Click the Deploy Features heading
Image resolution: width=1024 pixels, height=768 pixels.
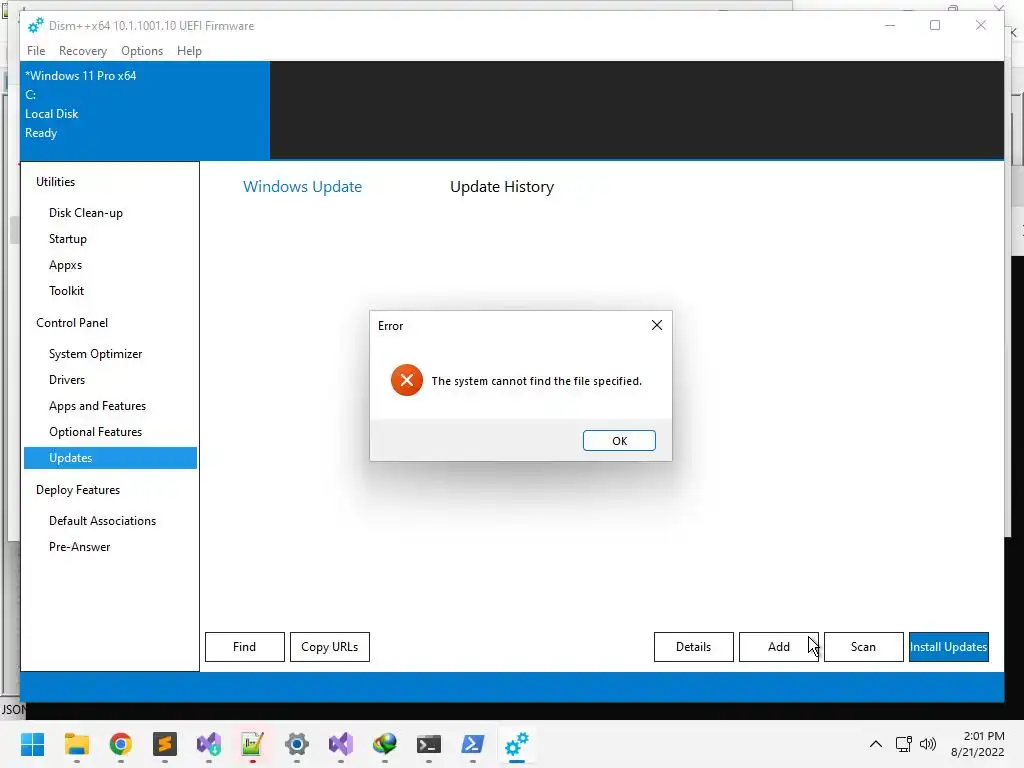(78, 490)
